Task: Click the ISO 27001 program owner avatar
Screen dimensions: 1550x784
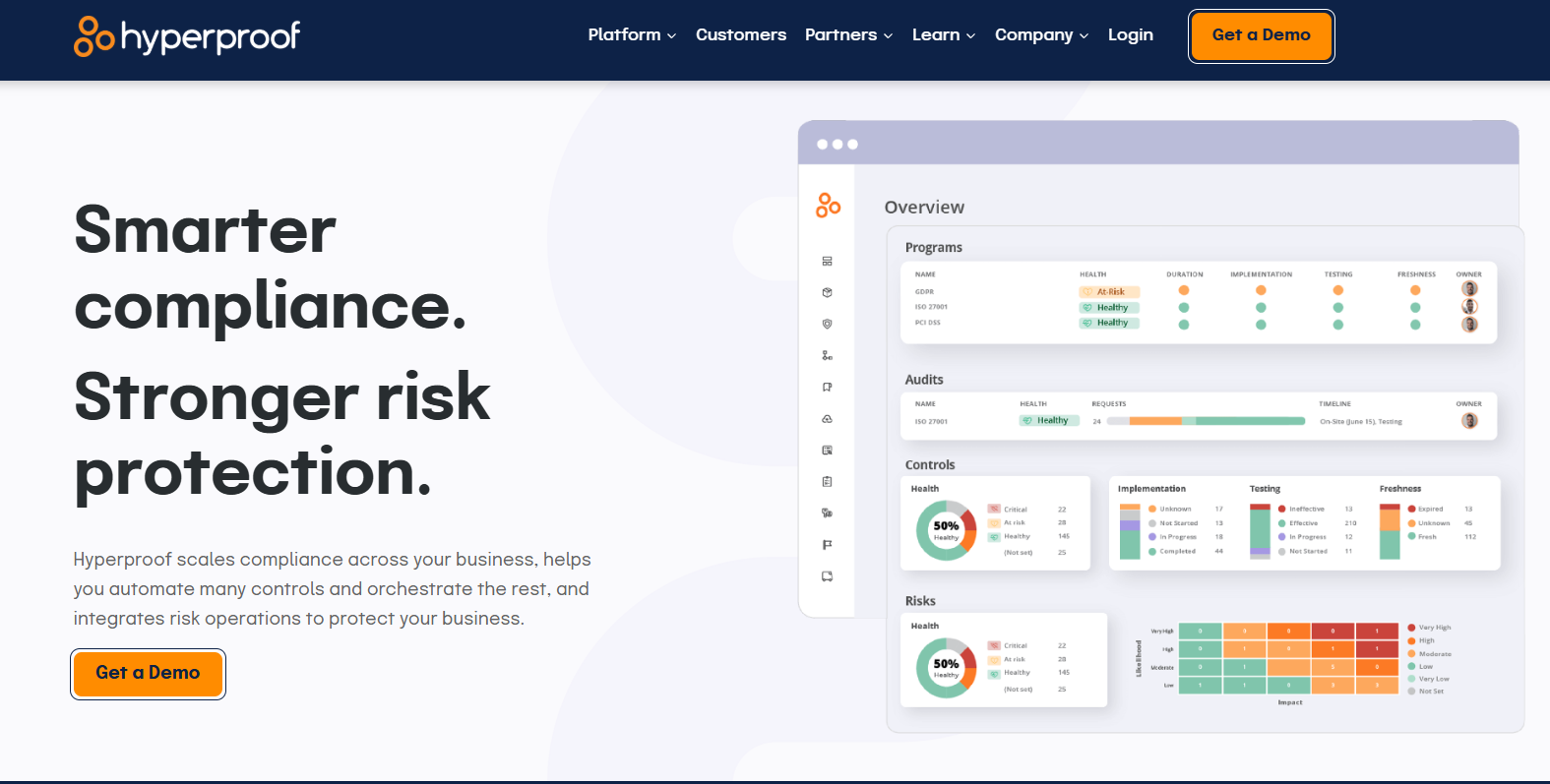Action: pos(1469,306)
